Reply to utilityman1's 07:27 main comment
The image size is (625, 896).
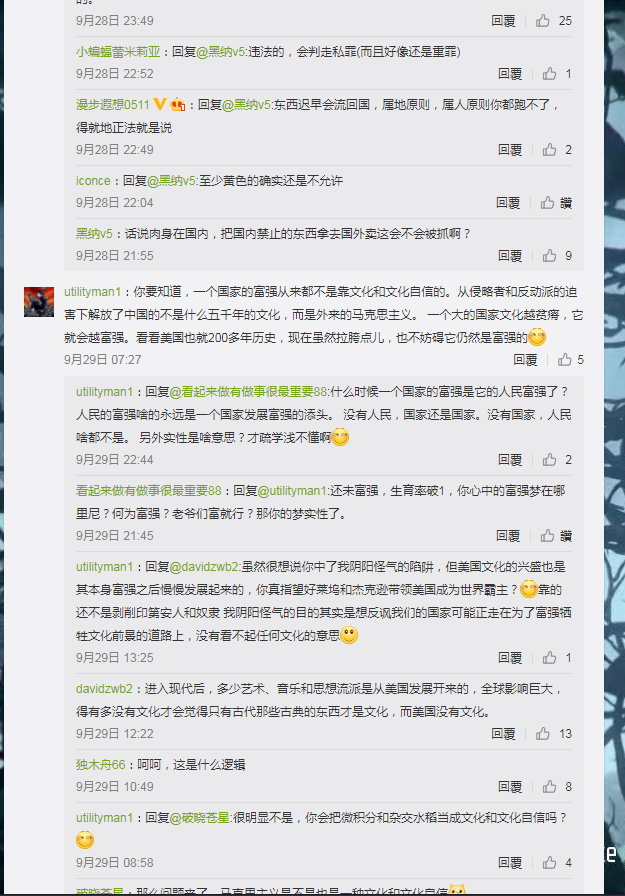[525, 359]
